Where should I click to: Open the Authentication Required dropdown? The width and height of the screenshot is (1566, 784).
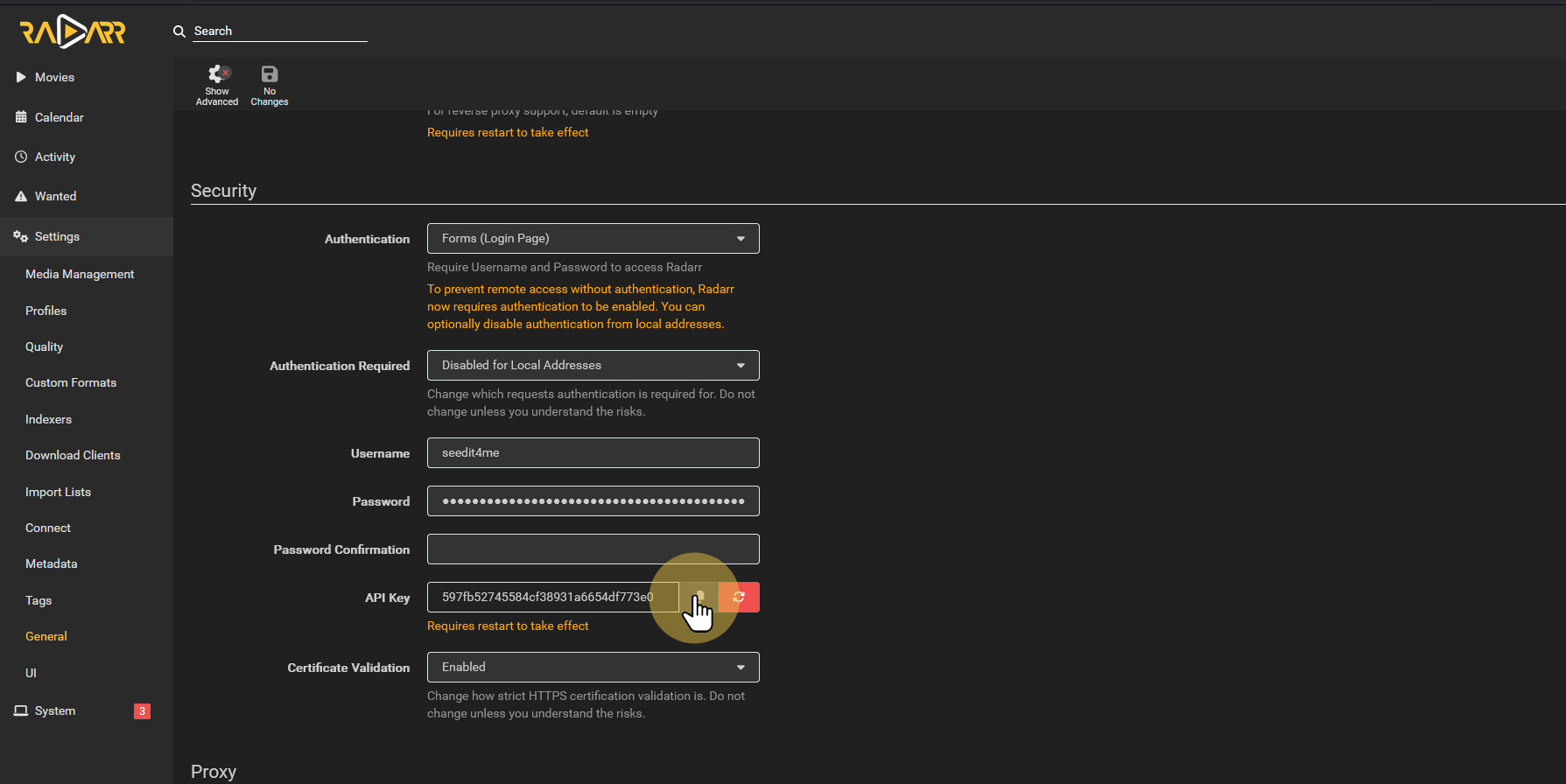pos(593,366)
